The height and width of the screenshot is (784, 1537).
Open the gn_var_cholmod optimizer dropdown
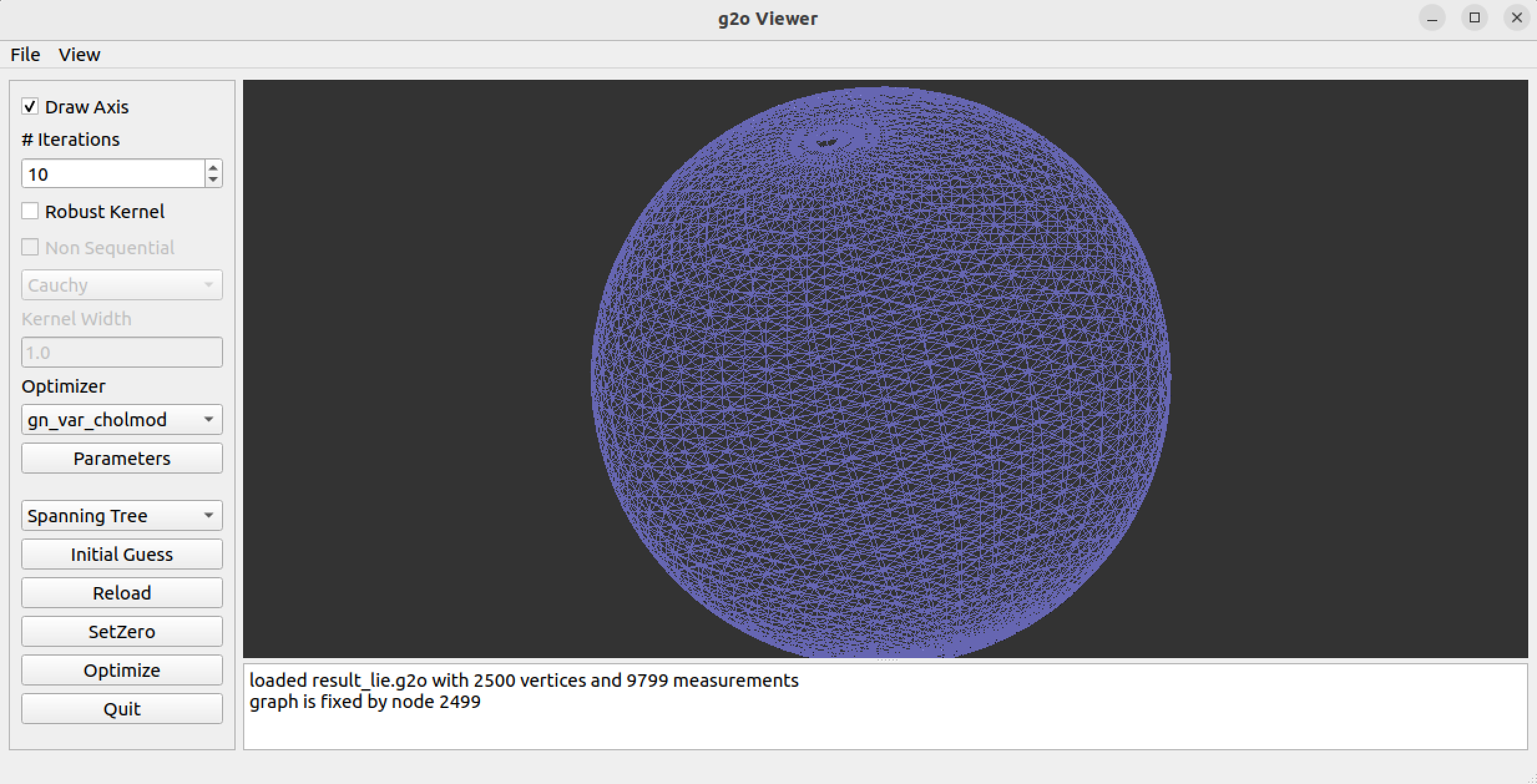click(122, 419)
